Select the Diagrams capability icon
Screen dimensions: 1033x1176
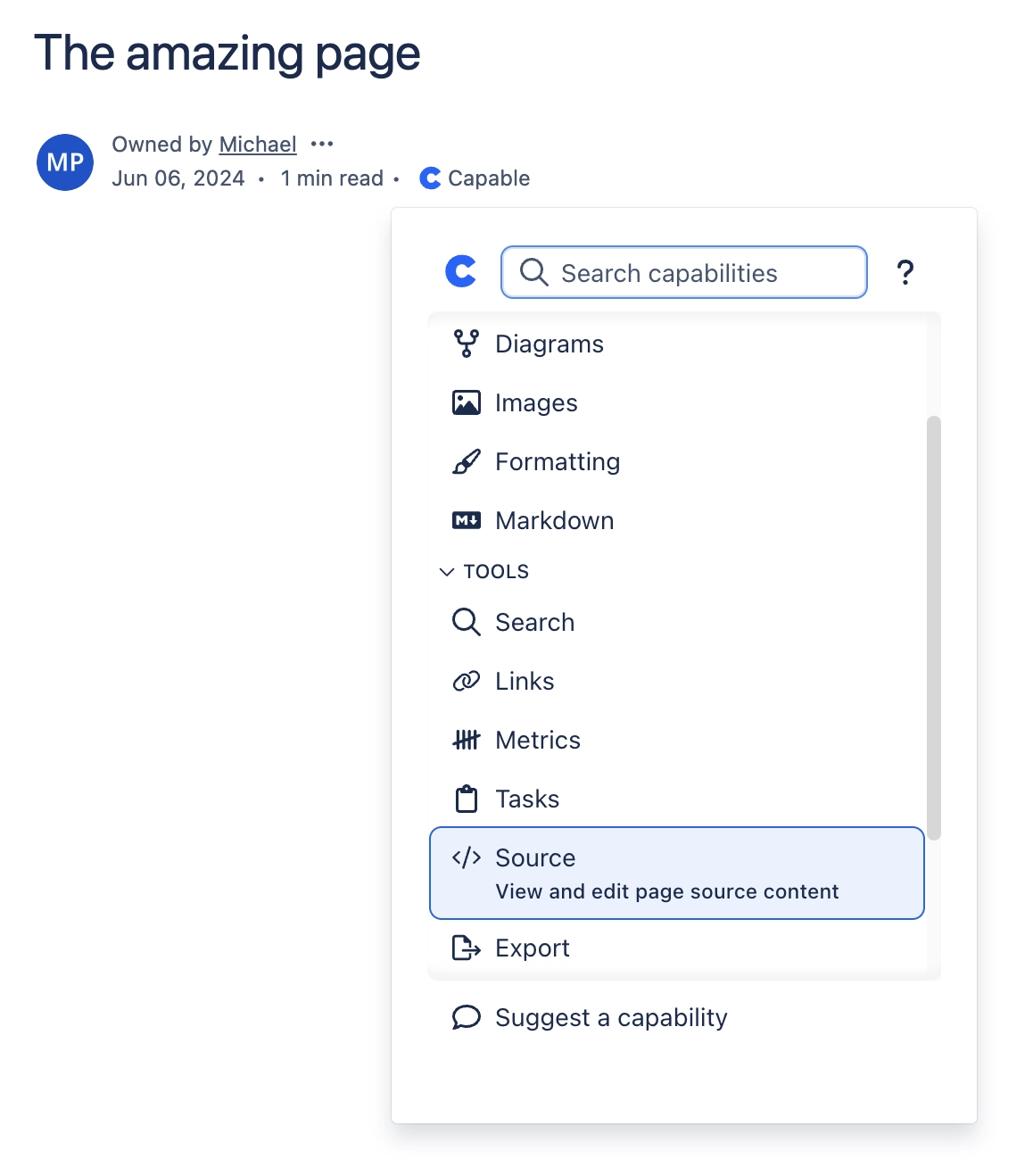point(467,343)
